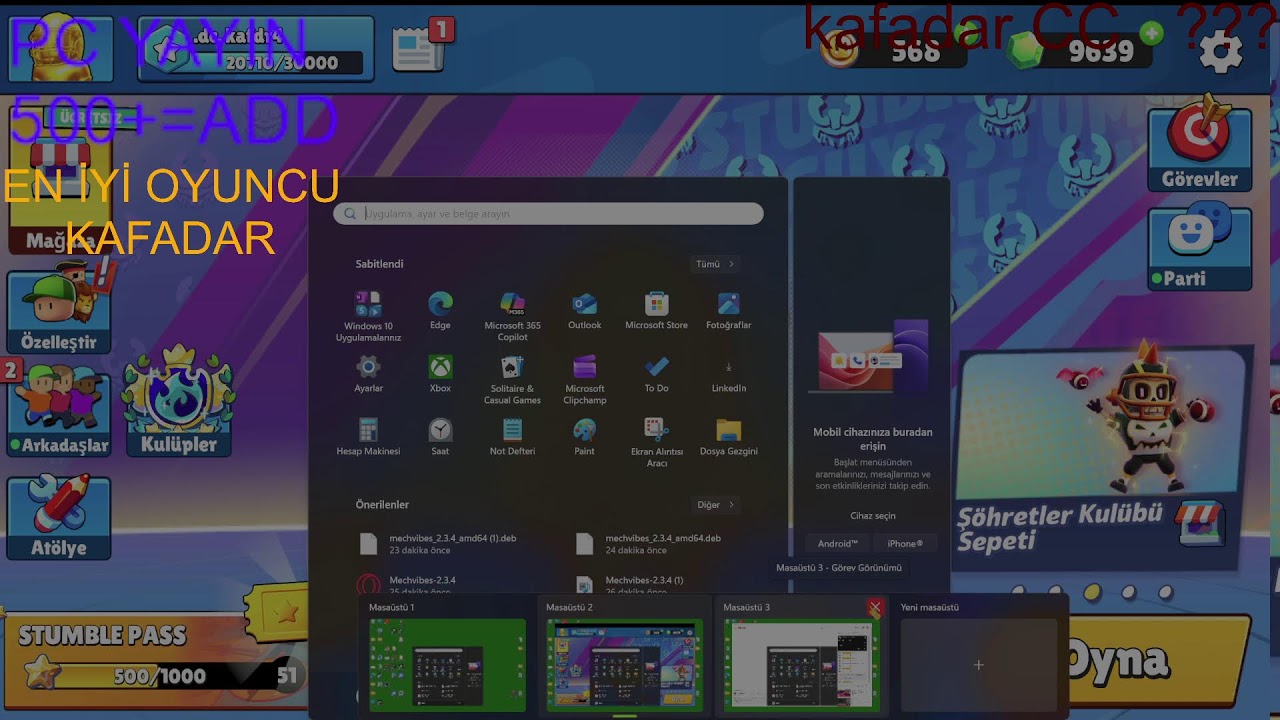Screen dimensions: 1280x720
Task: Click Start menu search box
Action: [548, 213]
